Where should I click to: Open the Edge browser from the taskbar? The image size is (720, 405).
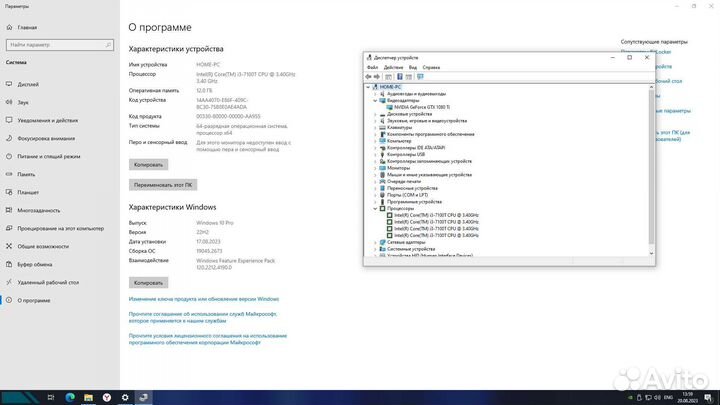point(72,396)
